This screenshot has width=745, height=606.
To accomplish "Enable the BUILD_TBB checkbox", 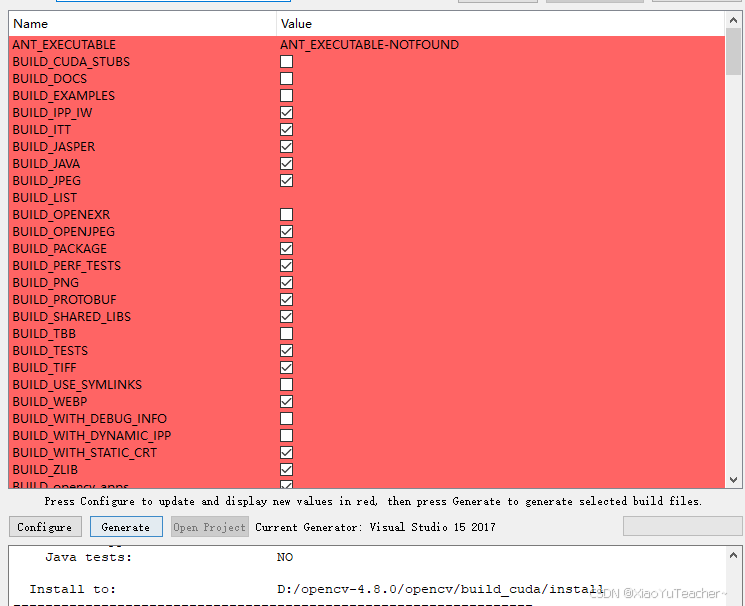I will click(287, 334).
